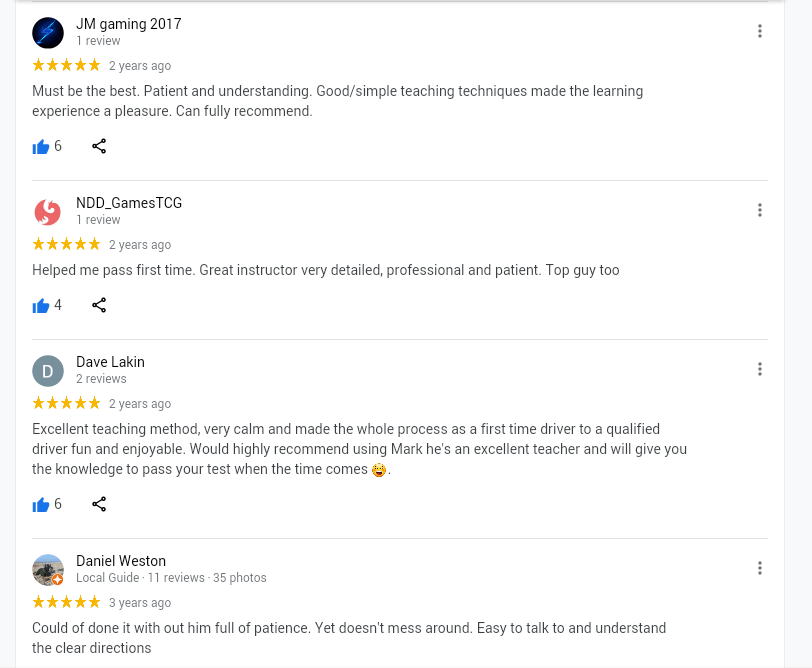Share NDD_GamesTCG's review
Viewport: 812px width, 668px height.
point(99,306)
